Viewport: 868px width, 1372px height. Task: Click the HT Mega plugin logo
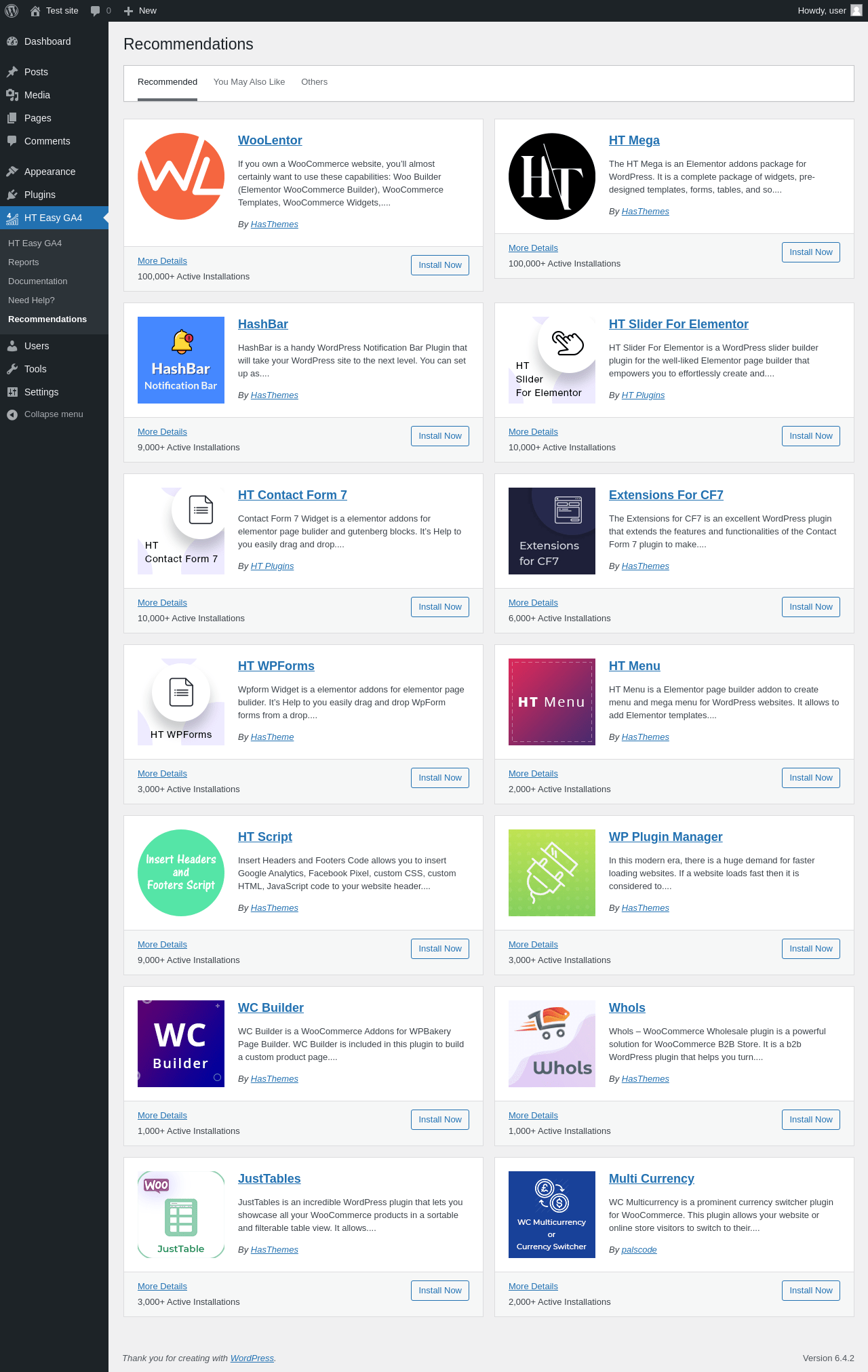click(552, 176)
